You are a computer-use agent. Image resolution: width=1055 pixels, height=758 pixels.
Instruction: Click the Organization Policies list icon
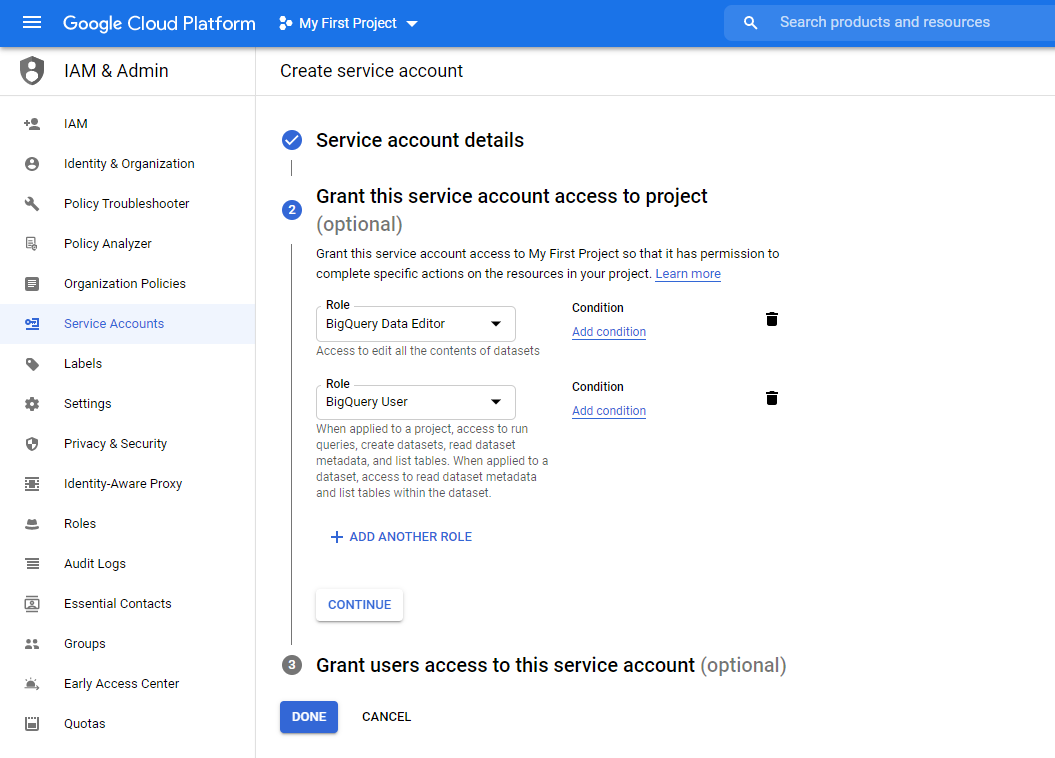pos(32,284)
